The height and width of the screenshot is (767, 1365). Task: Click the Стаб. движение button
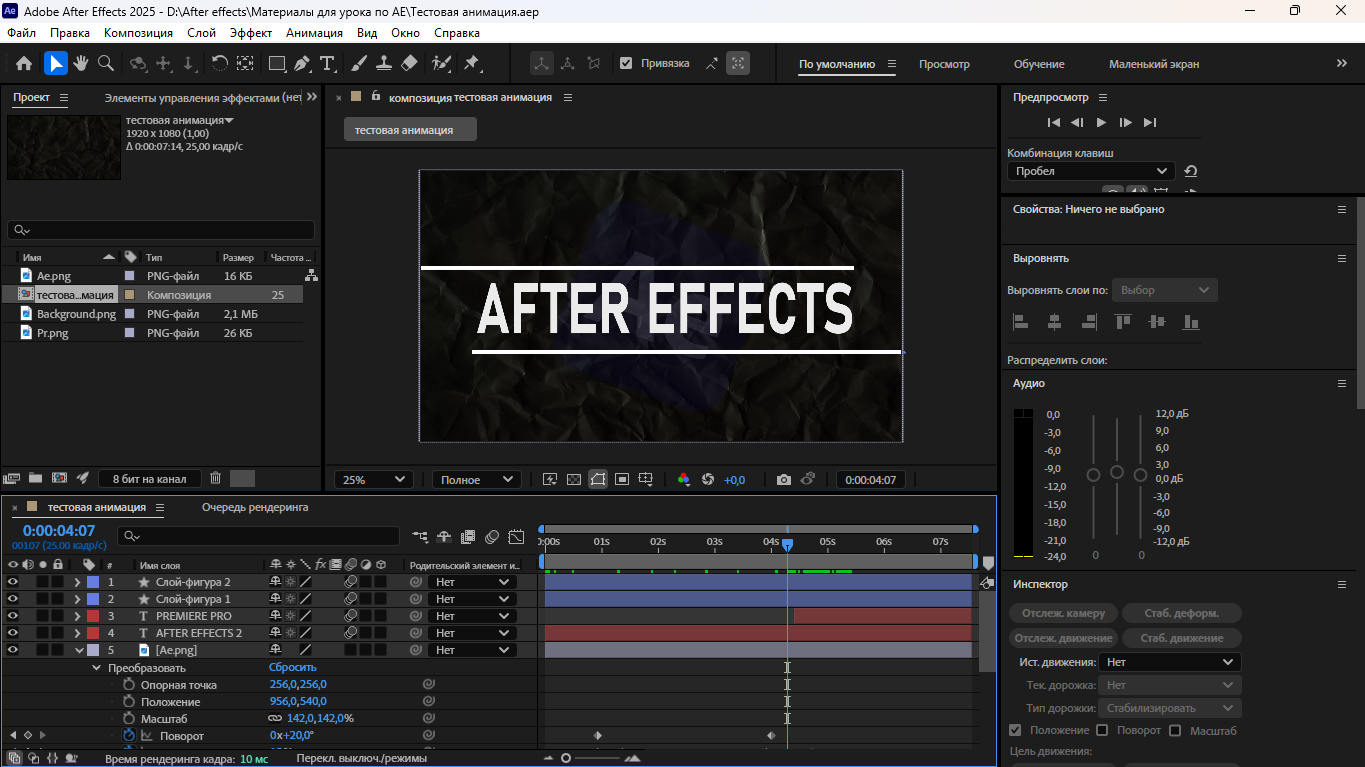tap(1182, 637)
